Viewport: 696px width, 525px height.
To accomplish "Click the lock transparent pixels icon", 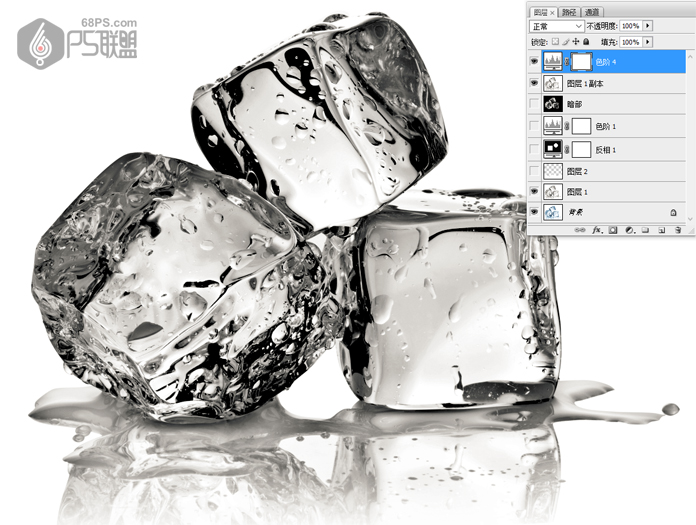I will [x=555, y=43].
